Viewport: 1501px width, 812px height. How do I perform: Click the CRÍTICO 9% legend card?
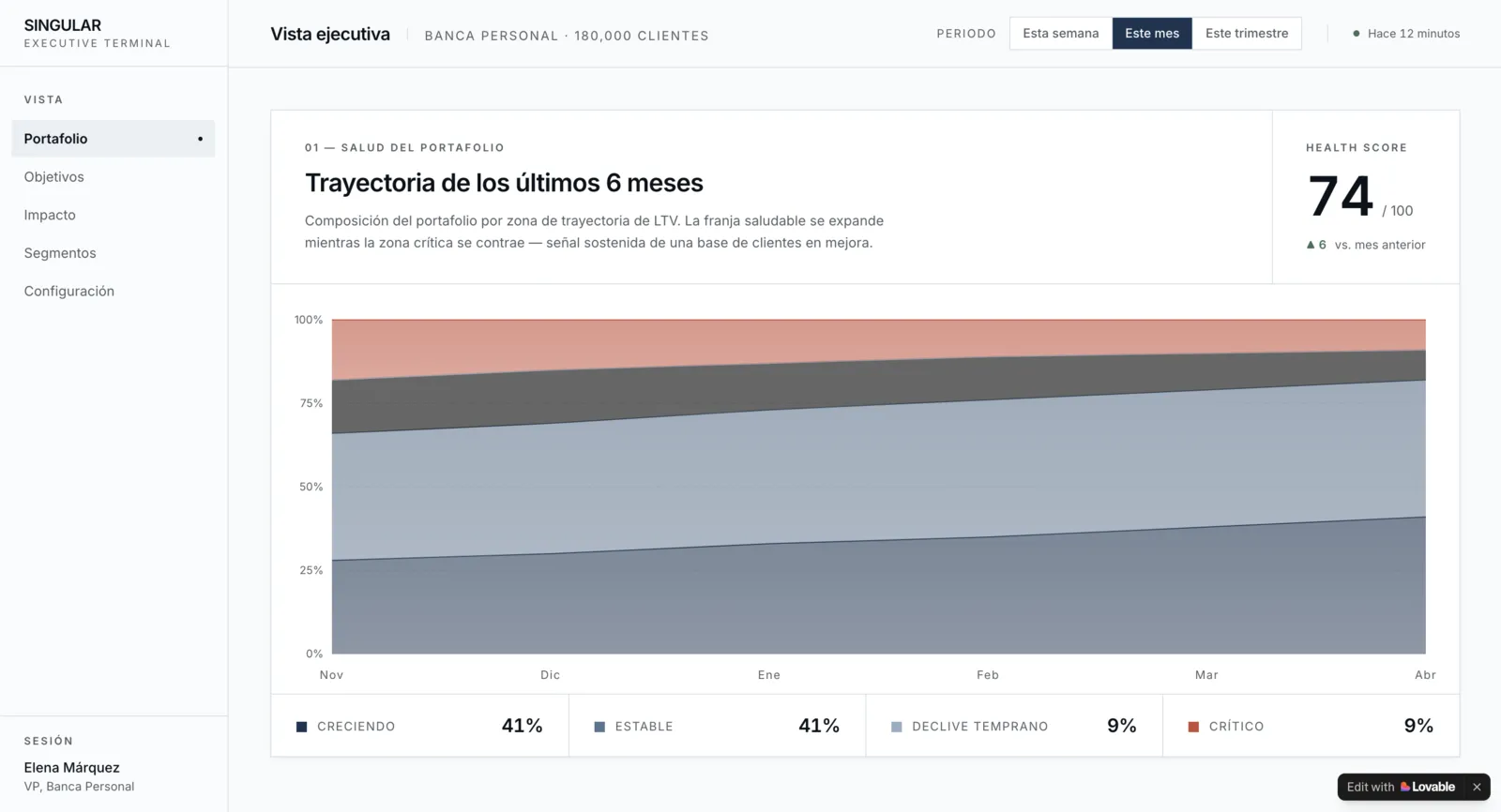tap(1311, 726)
